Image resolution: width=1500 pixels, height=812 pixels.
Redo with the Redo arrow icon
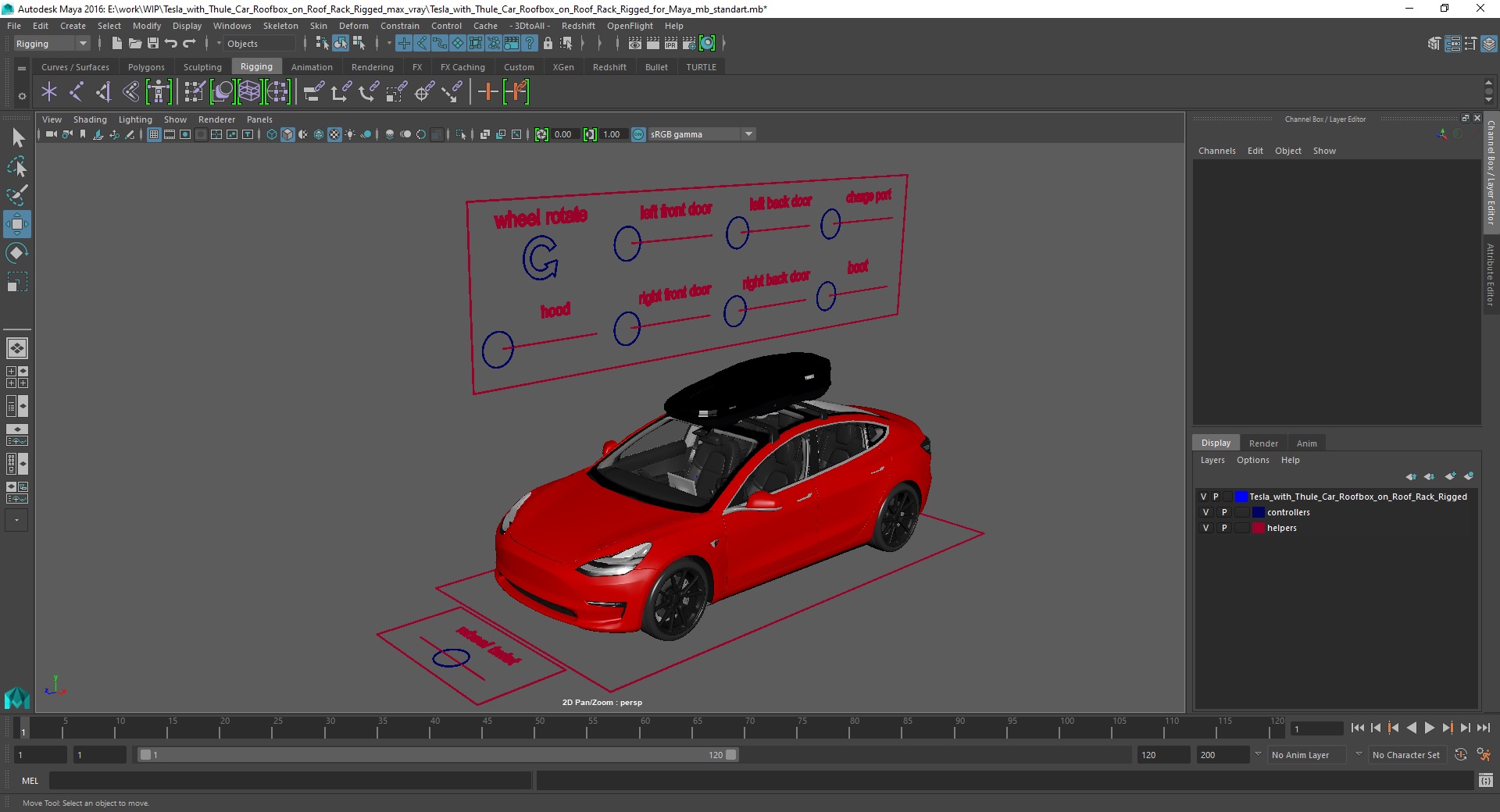click(189, 44)
